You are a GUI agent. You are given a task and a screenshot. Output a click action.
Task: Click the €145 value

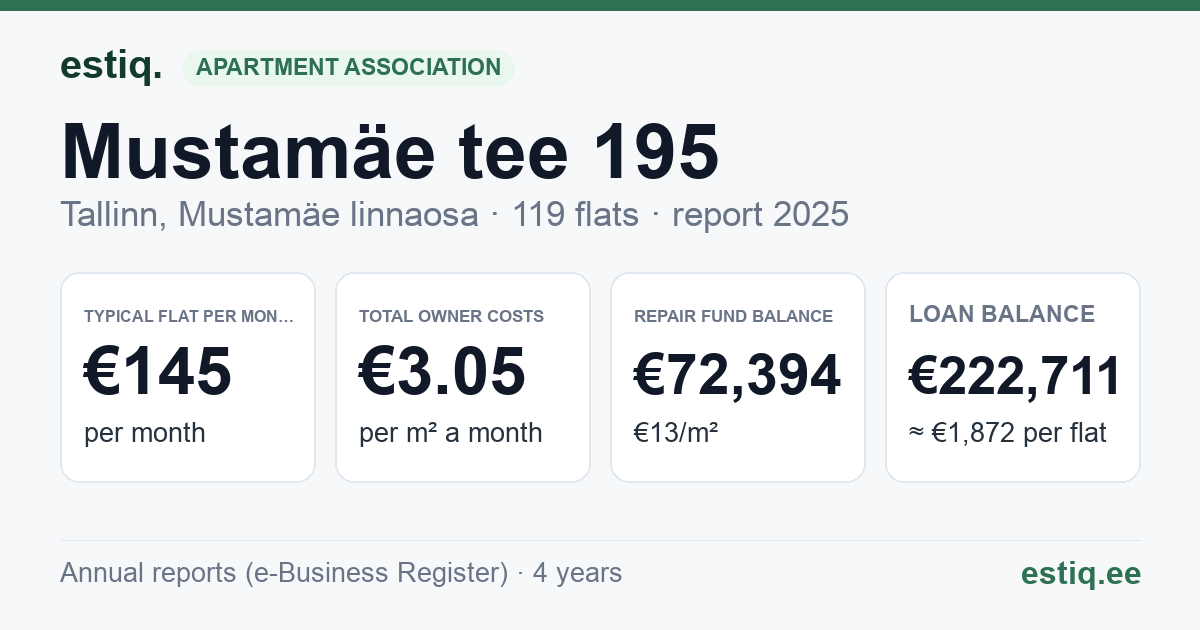click(158, 372)
